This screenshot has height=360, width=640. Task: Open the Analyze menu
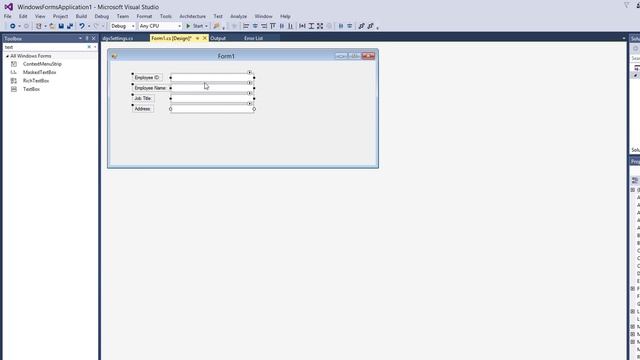click(x=238, y=16)
